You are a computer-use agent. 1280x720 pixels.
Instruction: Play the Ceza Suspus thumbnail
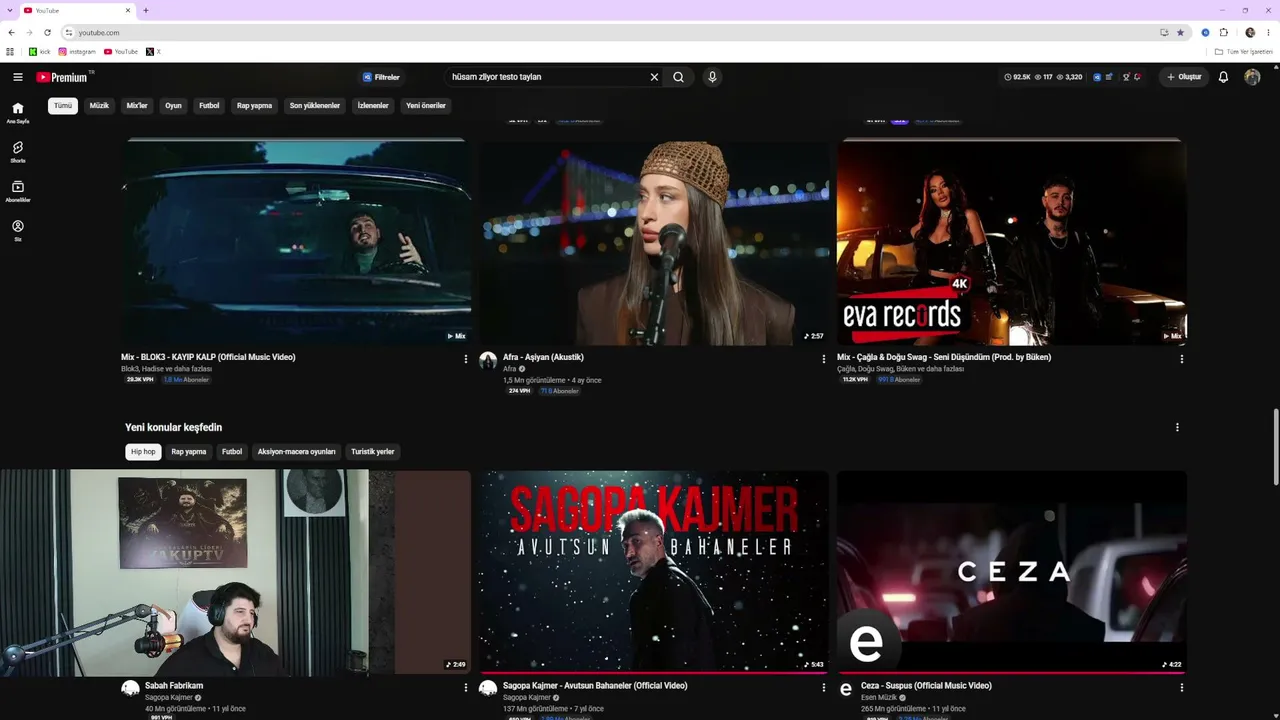click(x=1012, y=572)
